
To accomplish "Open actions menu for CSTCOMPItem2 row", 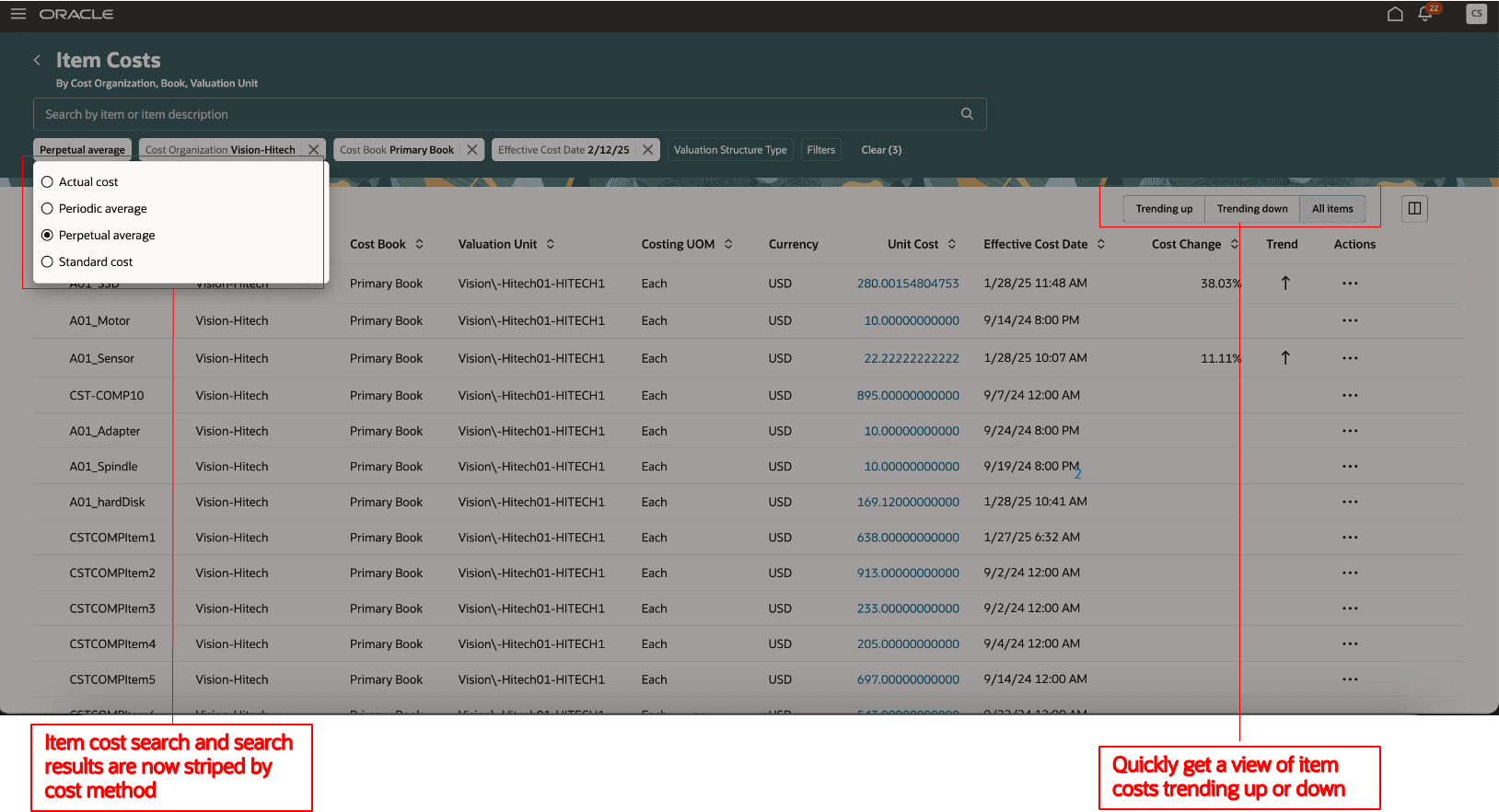I will point(1350,573).
